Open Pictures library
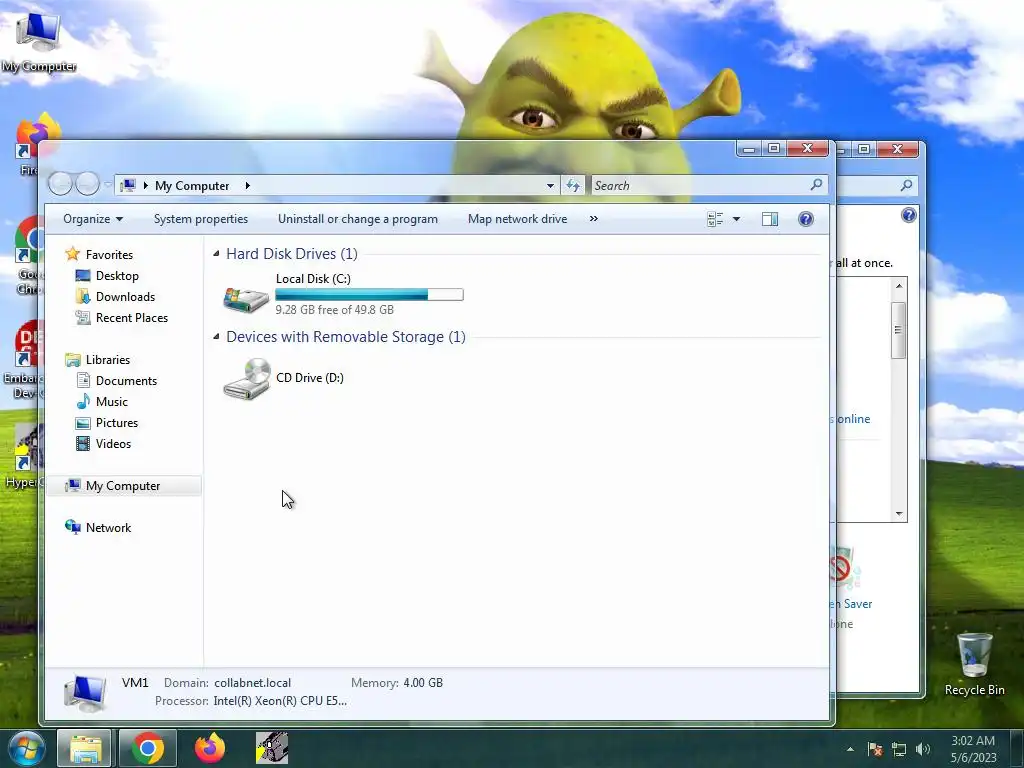Image resolution: width=1024 pixels, height=768 pixels. (117, 423)
